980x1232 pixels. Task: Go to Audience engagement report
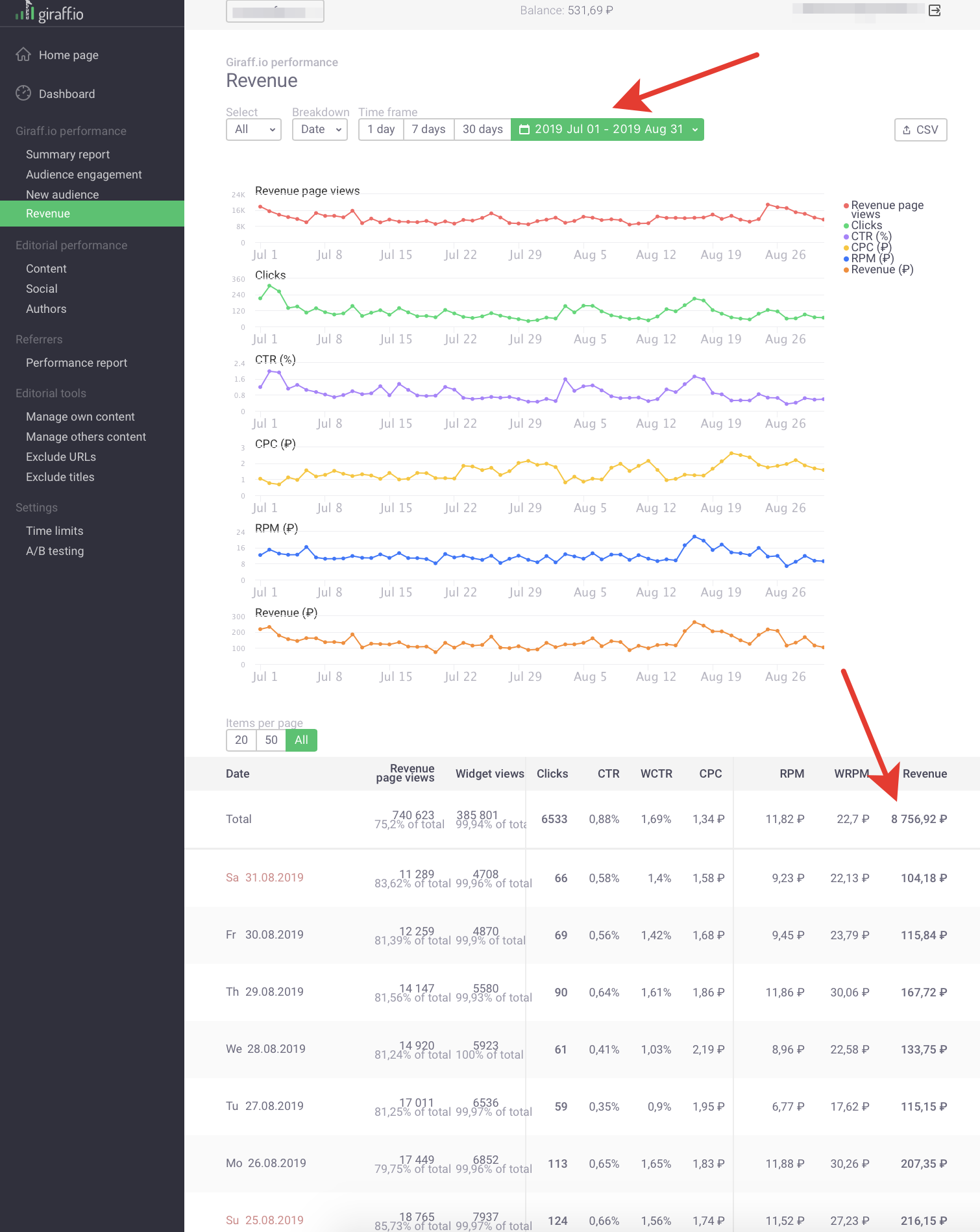(x=84, y=175)
